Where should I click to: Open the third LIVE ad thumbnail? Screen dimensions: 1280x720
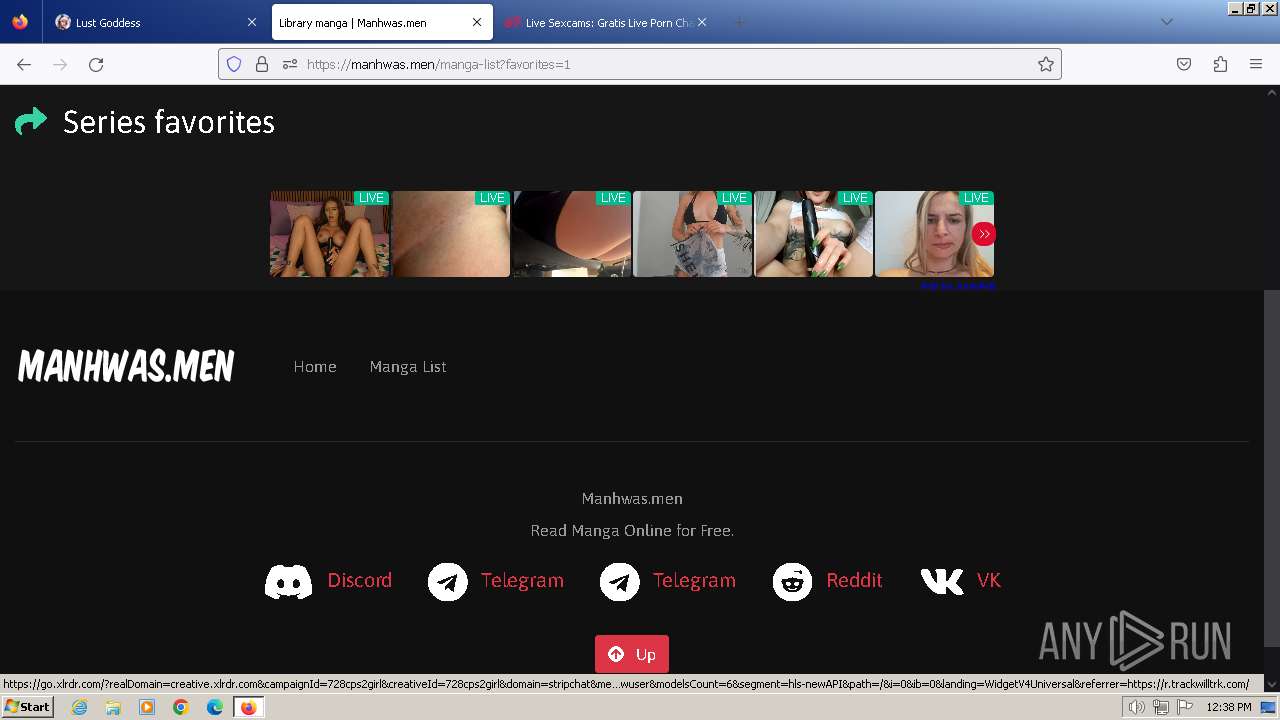pos(572,234)
